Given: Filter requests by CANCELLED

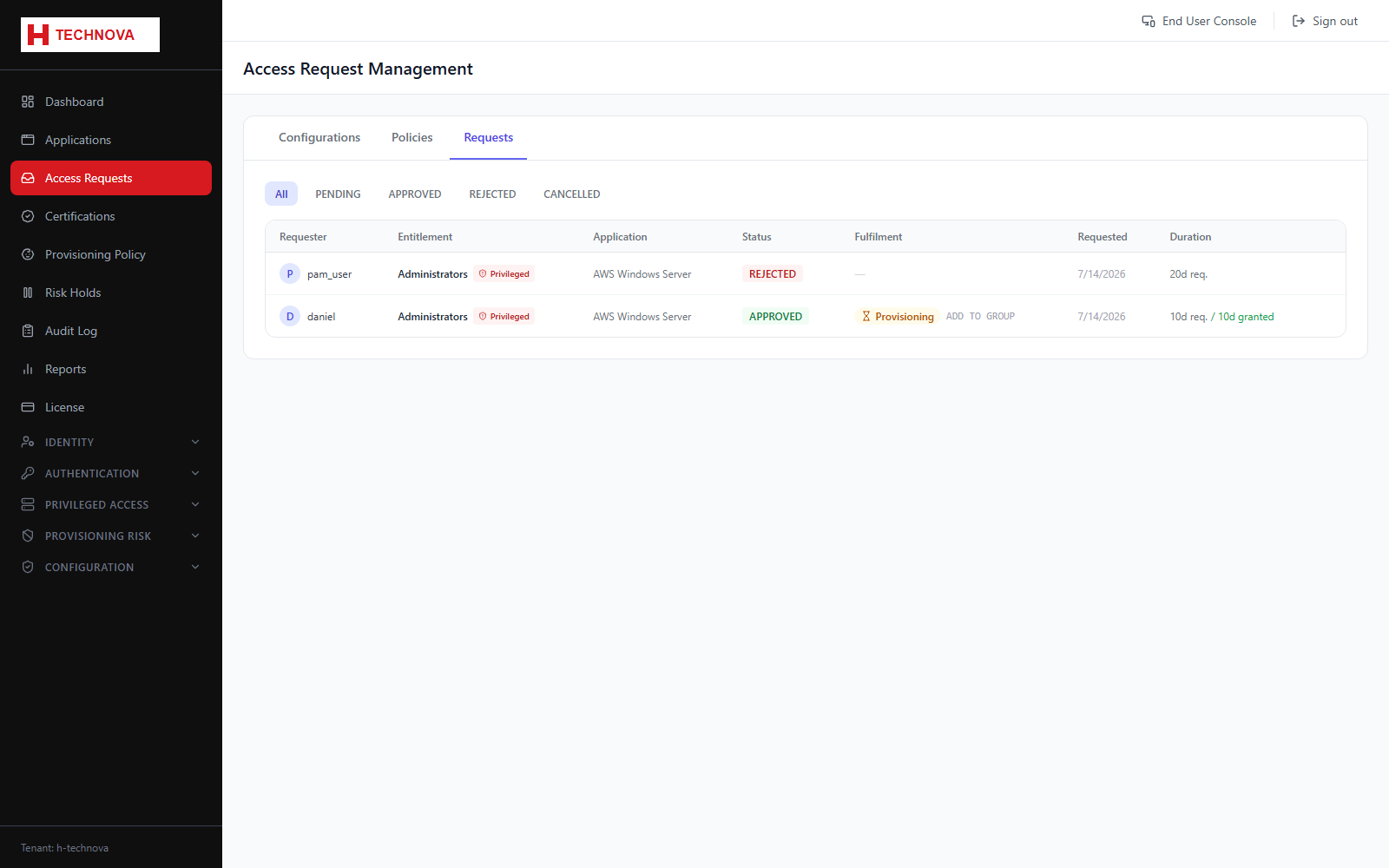Looking at the screenshot, I should (572, 194).
